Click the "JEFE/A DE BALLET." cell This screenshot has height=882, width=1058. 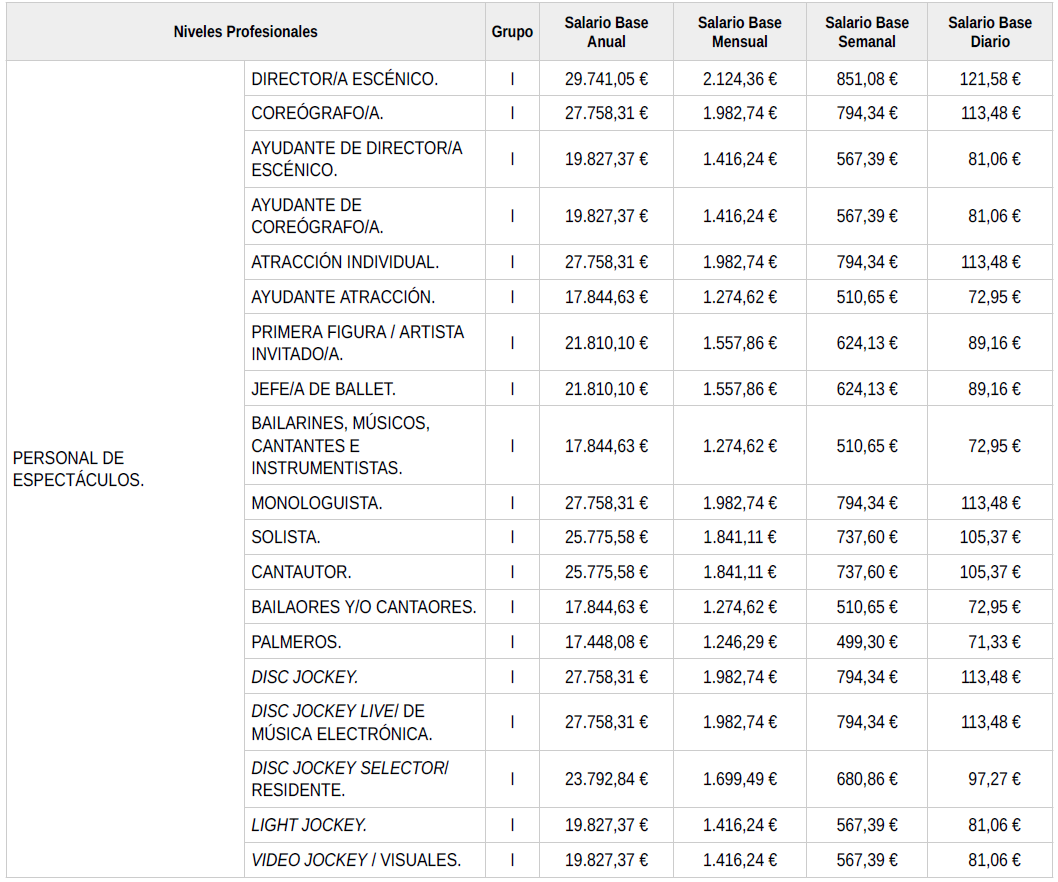(323, 389)
